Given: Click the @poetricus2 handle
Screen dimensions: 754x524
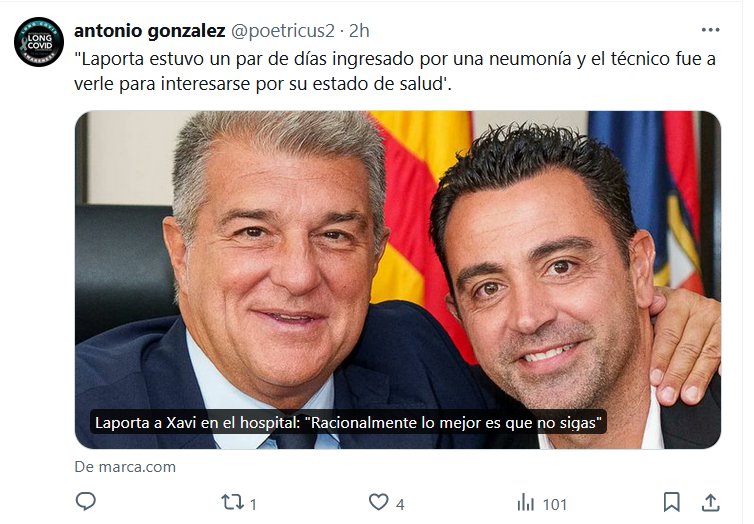Looking at the screenshot, I should pos(283,31).
